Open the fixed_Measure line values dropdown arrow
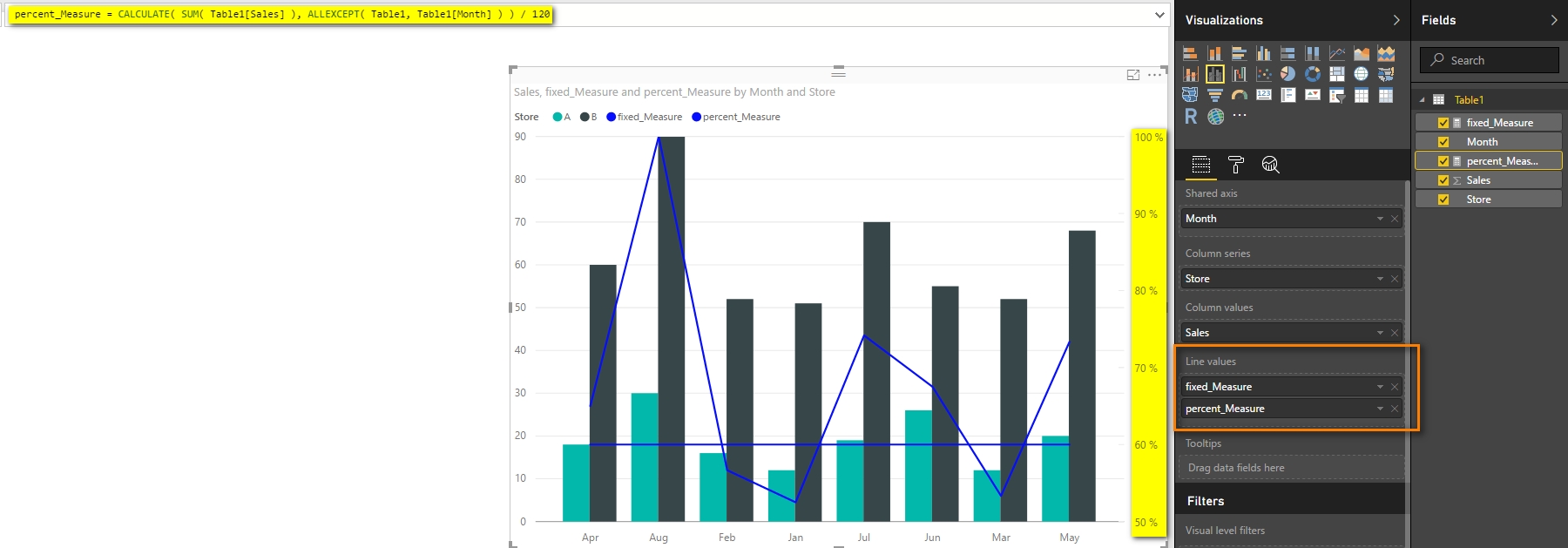The height and width of the screenshot is (548, 1568). tap(1380, 387)
